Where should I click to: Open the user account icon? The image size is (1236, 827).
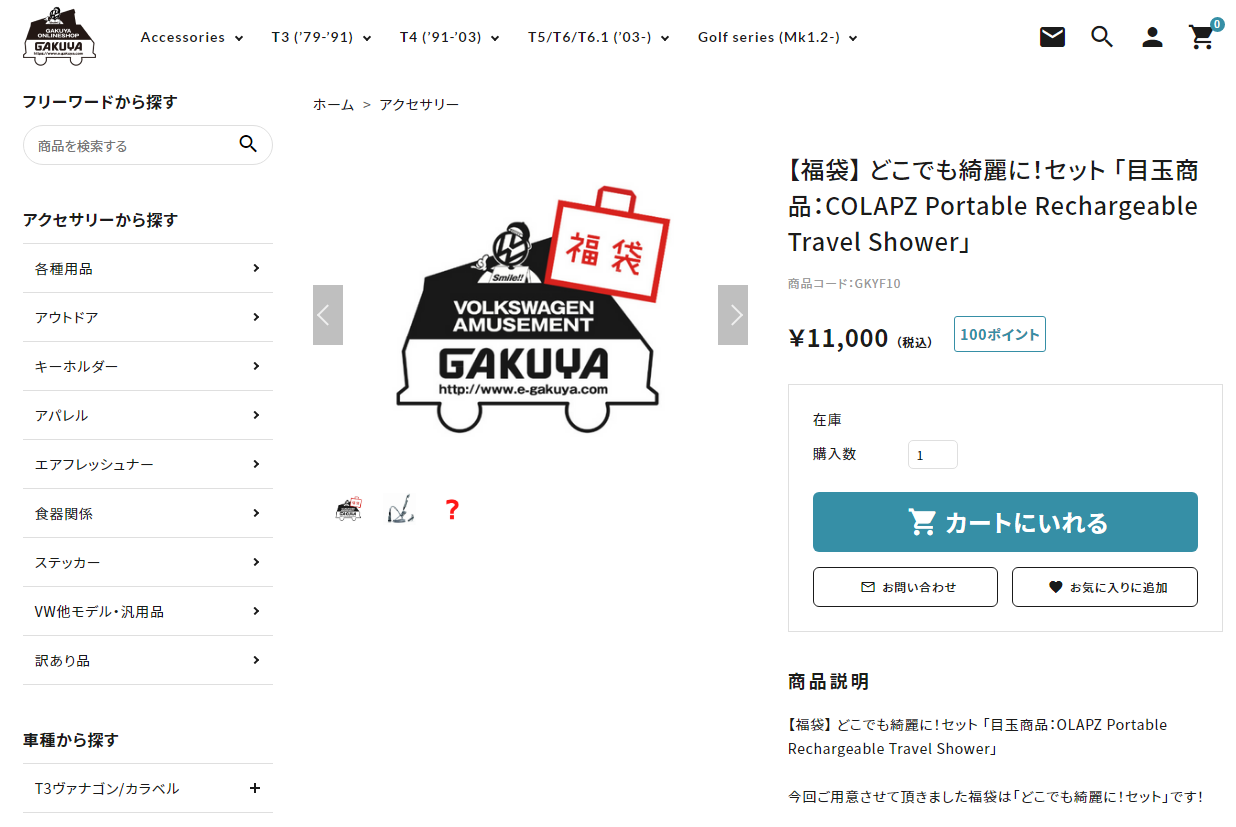coord(1152,37)
